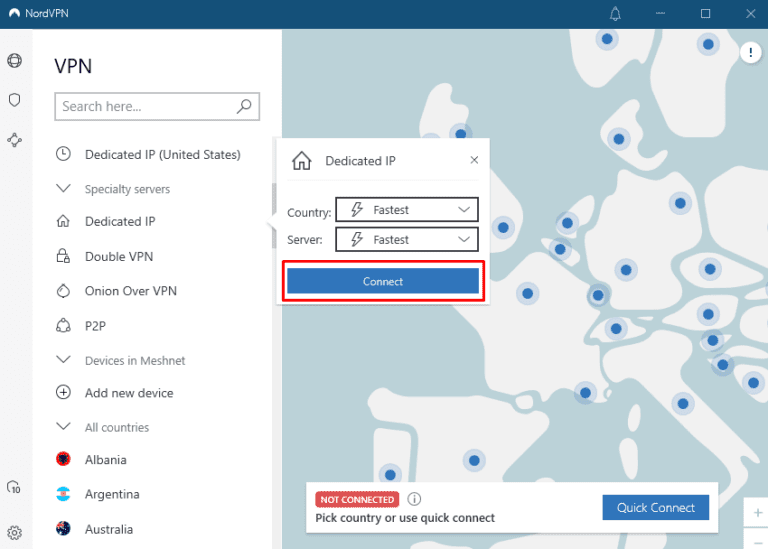This screenshot has height=549, width=768.
Task: Open the settings gear icon
Action: pos(14,532)
